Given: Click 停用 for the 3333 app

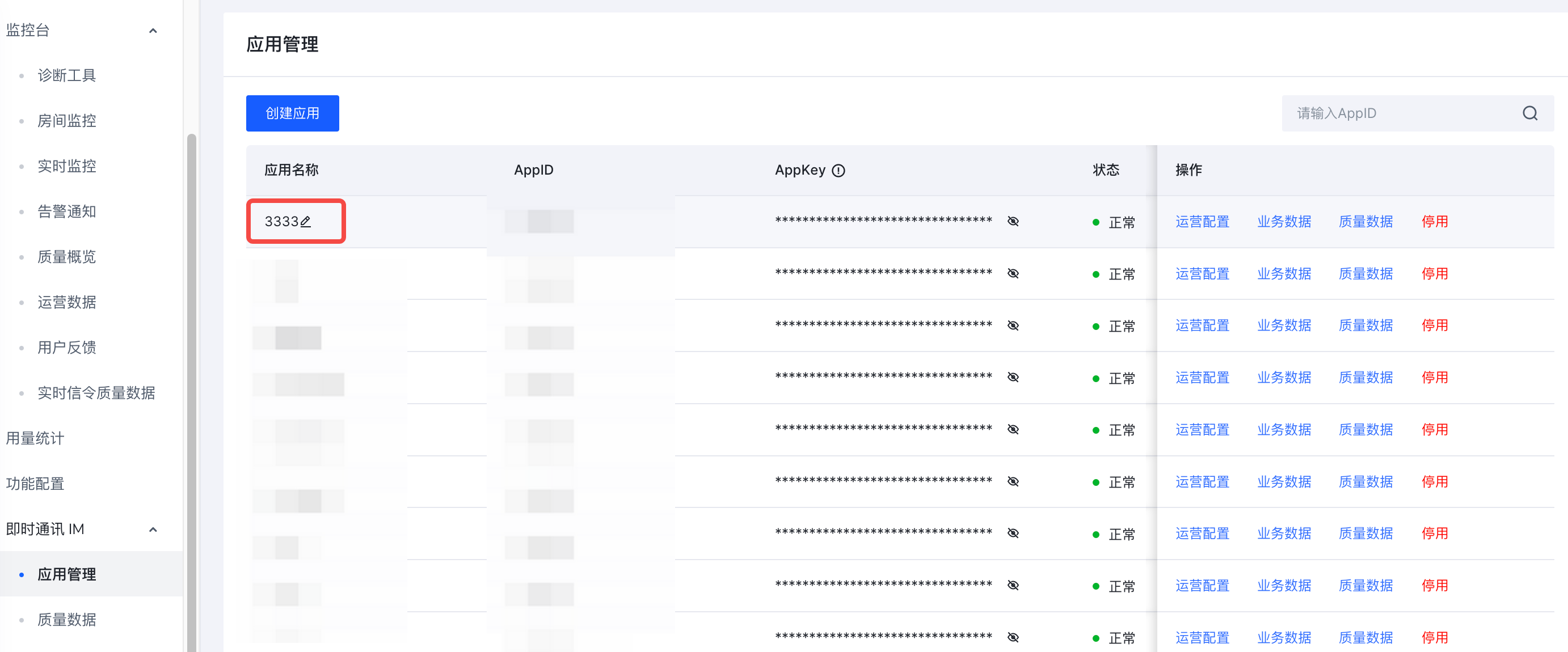Looking at the screenshot, I should (1434, 221).
